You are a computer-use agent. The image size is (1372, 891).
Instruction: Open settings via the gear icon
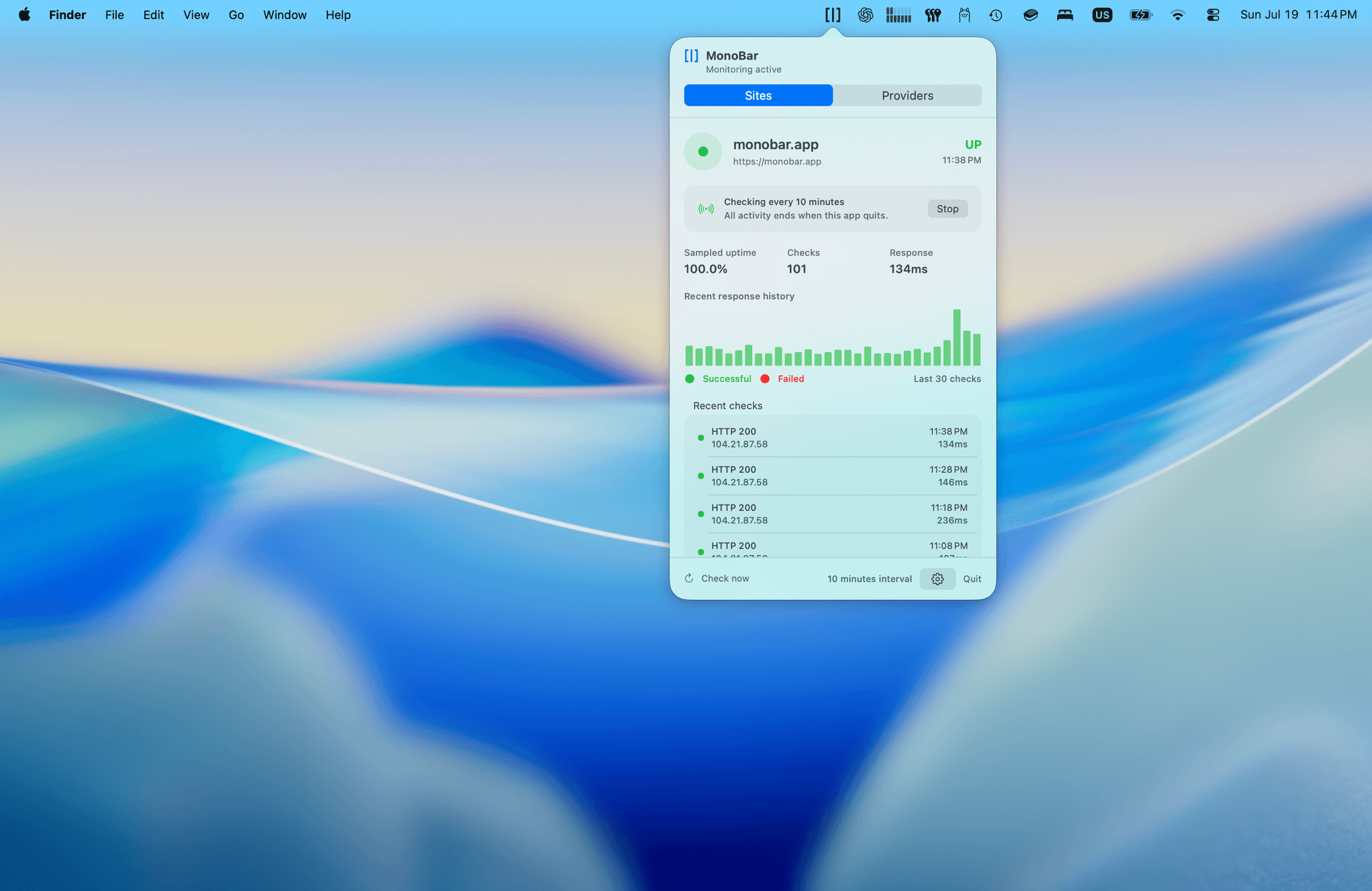tap(937, 579)
